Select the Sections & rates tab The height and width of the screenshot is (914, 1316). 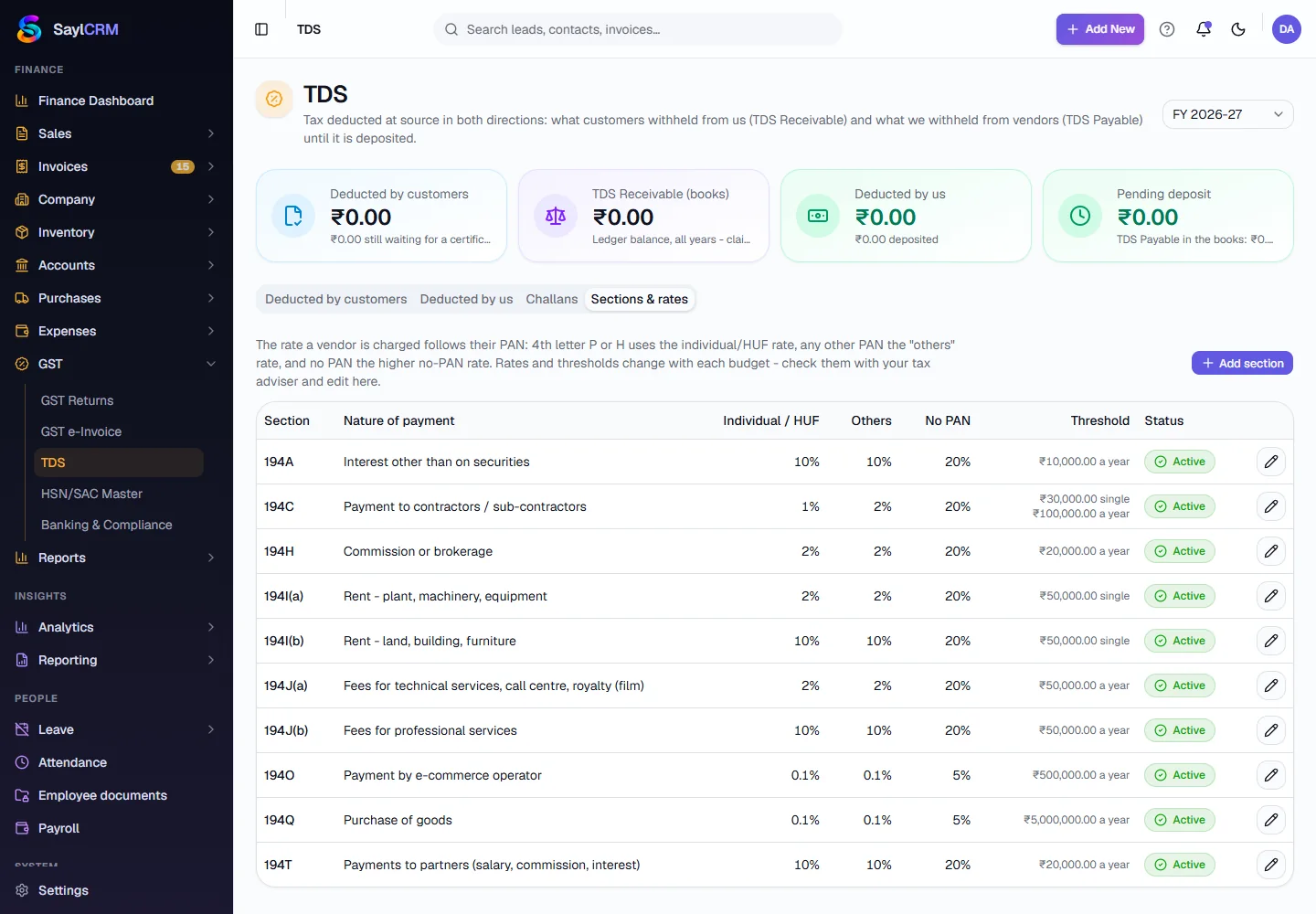pos(640,299)
